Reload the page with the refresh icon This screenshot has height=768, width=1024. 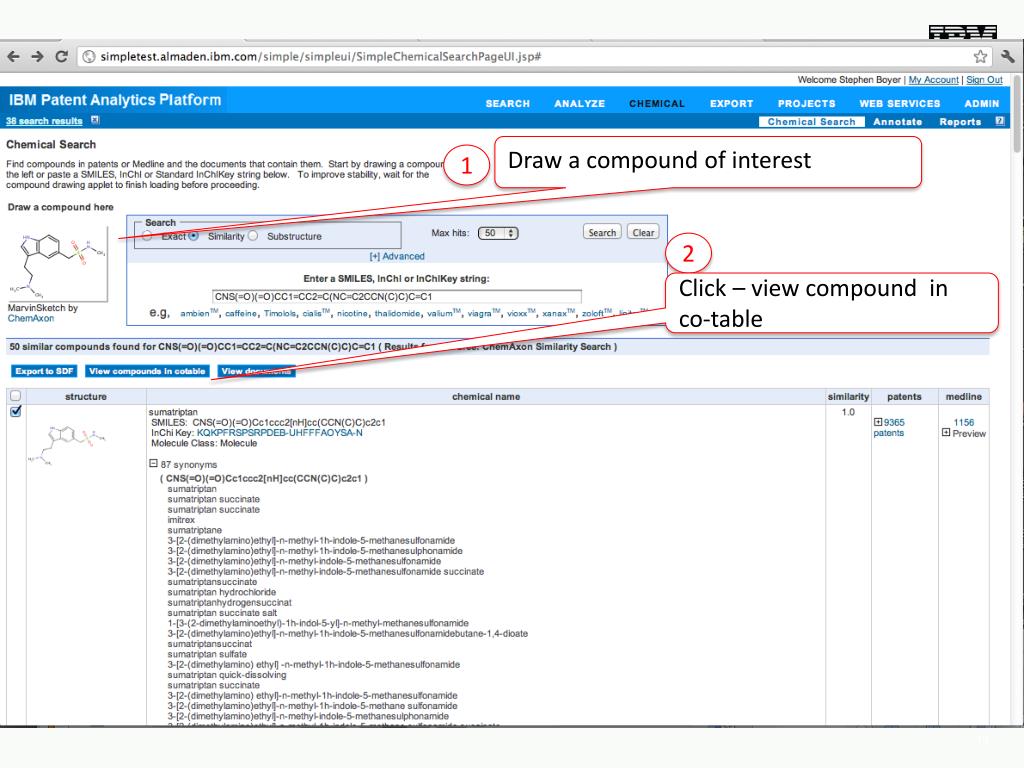click(x=61, y=57)
